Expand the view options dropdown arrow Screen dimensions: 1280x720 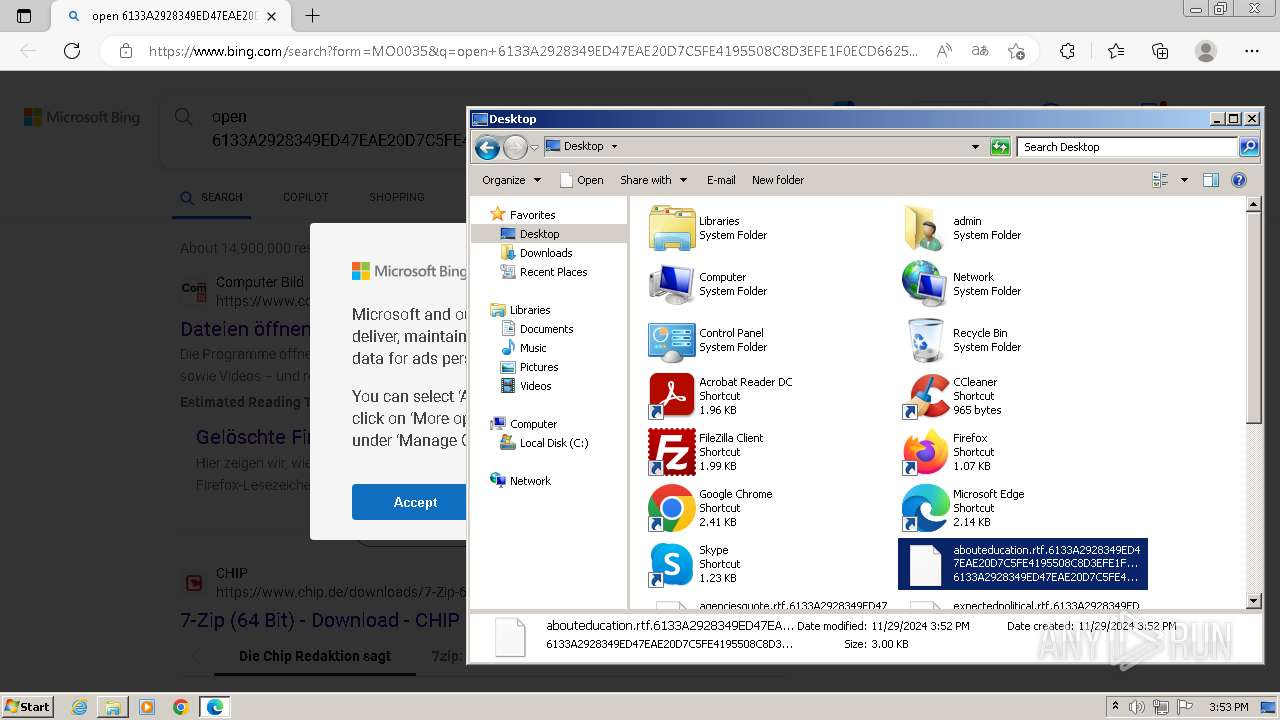coord(1184,180)
